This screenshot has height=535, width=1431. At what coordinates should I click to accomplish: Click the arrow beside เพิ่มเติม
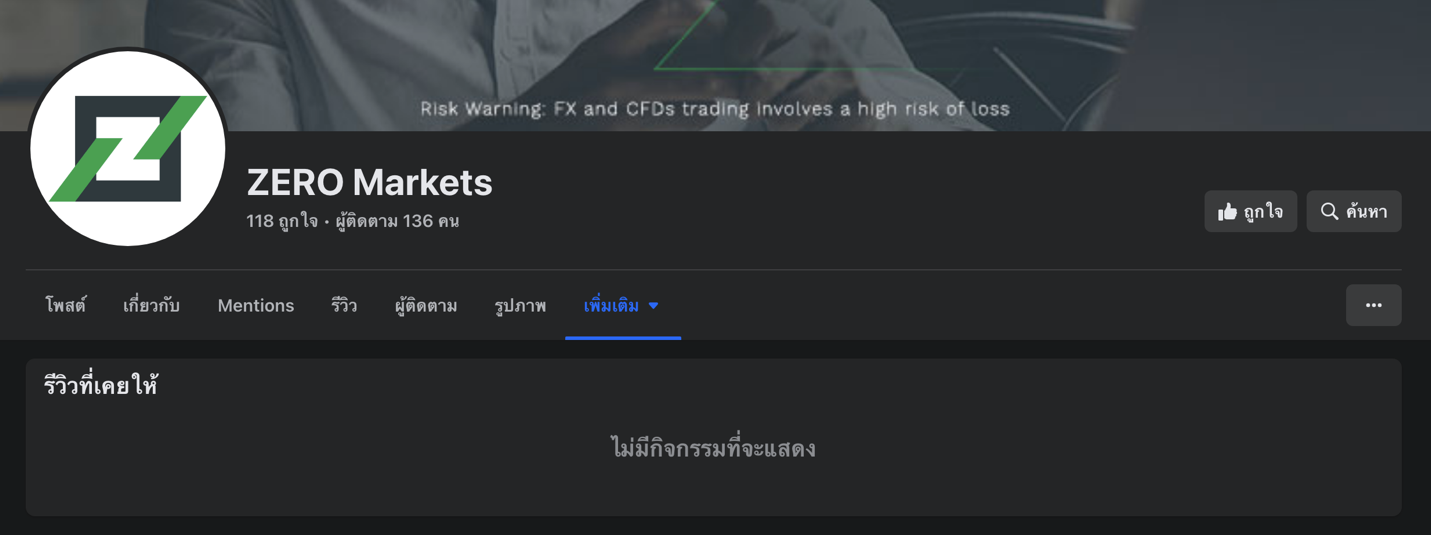pyautogui.click(x=654, y=306)
